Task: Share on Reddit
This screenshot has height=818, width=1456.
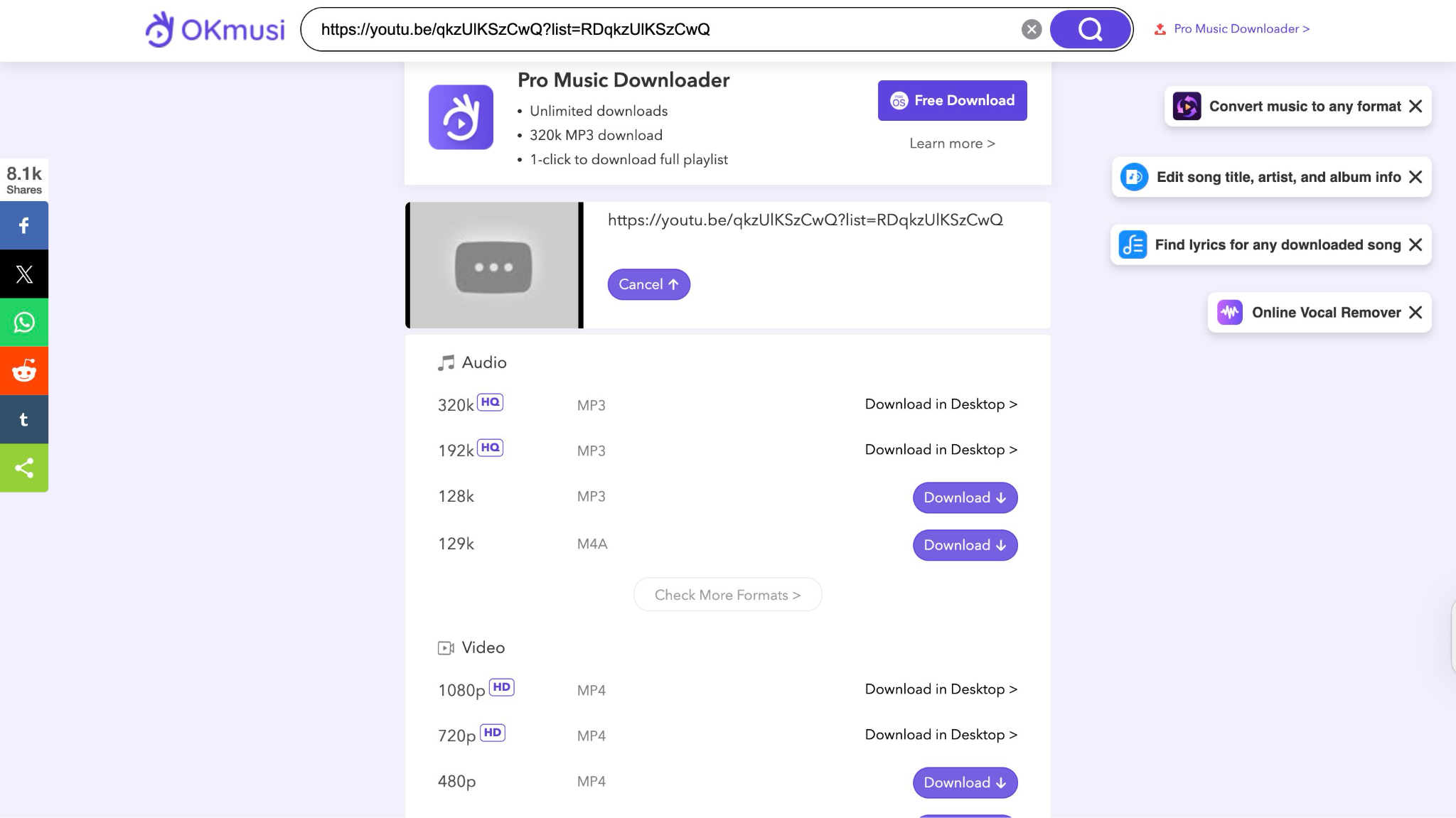Action: click(x=24, y=371)
